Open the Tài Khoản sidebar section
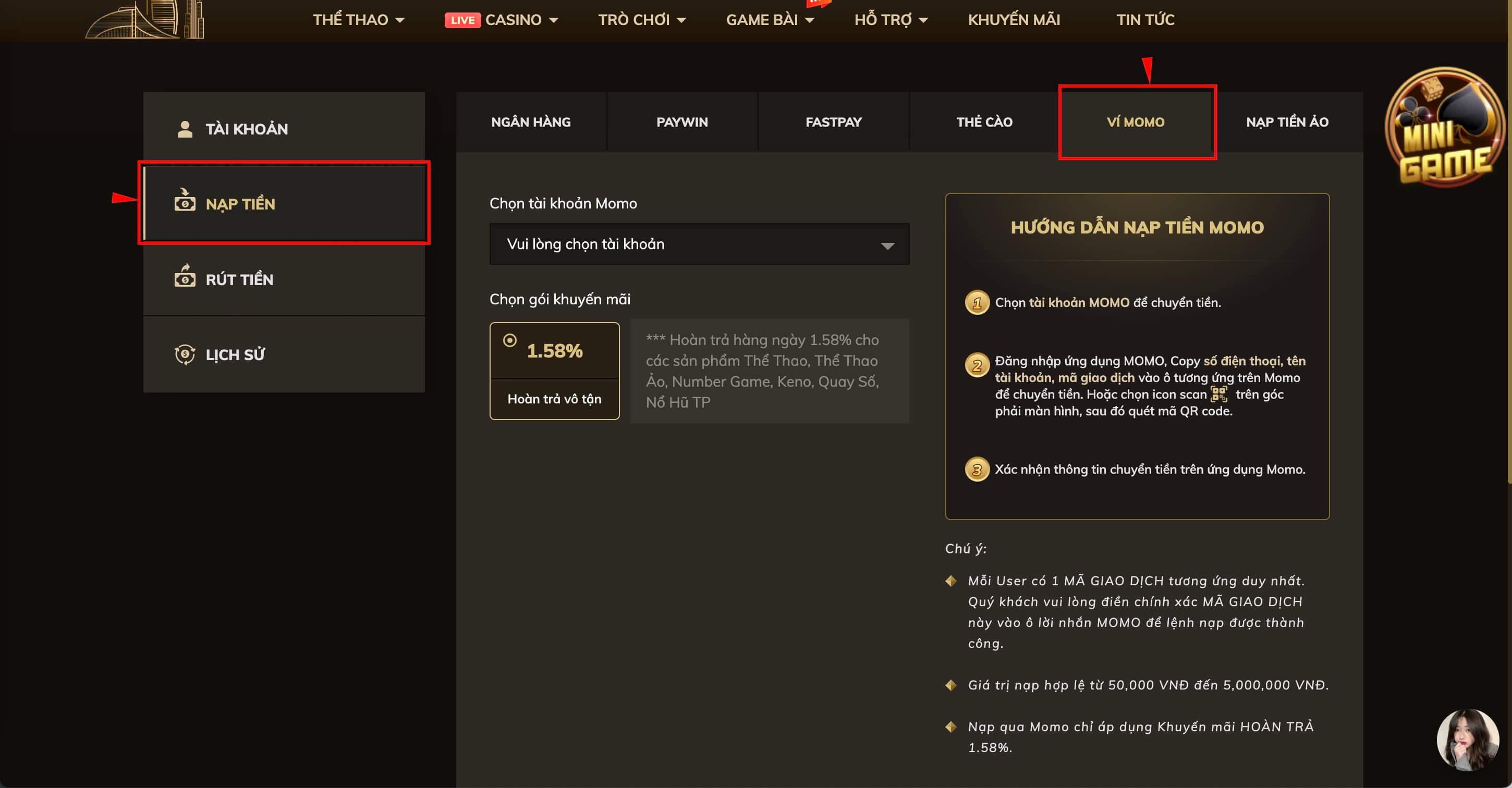 tap(284, 129)
